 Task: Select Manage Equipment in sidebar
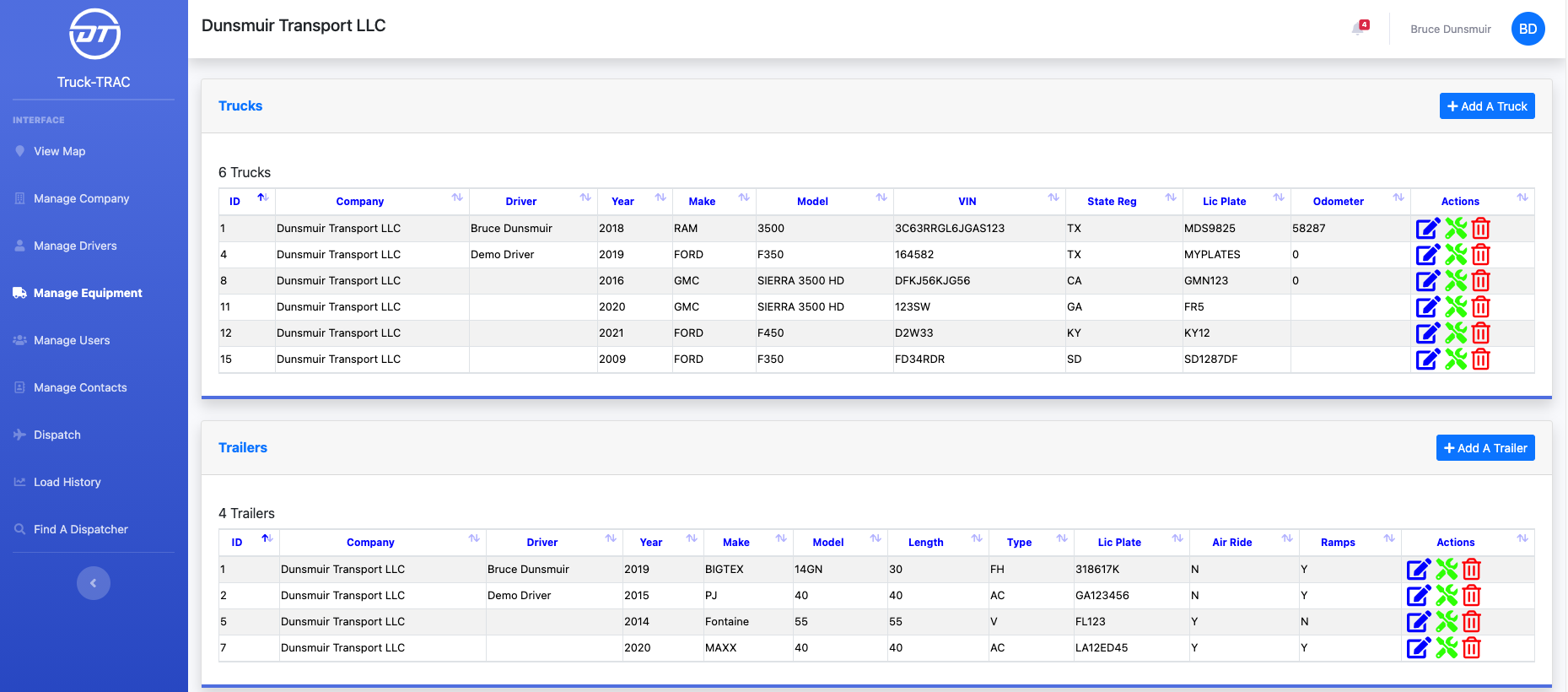(x=88, y=293)
